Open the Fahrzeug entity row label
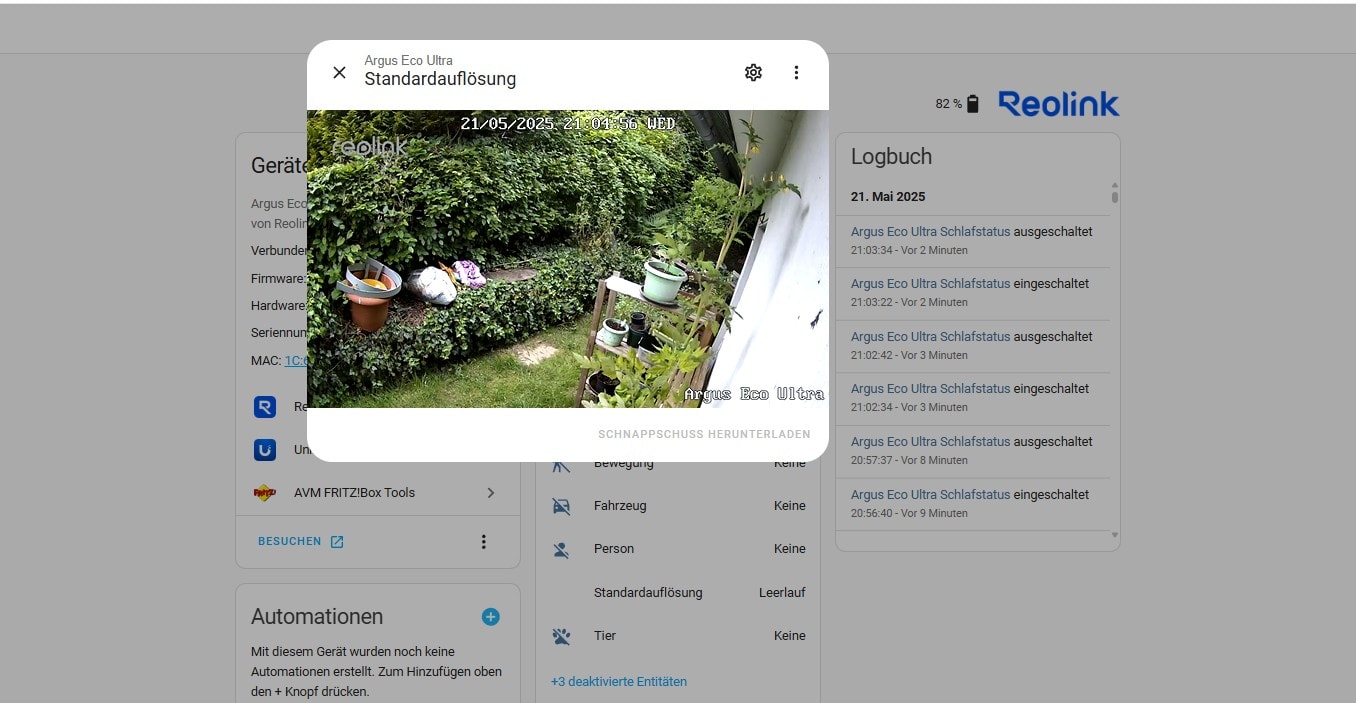The width and height of the screenshot is (1356, 703). tap(620, 506)
